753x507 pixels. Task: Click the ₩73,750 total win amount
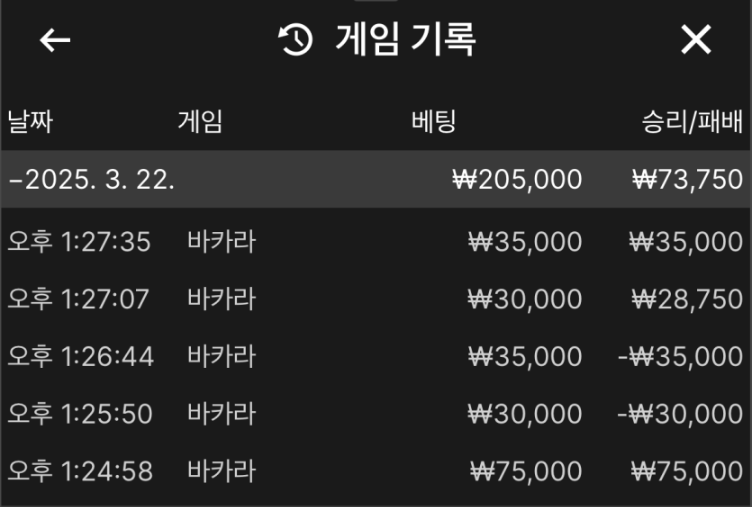click(x=688, y=180)
